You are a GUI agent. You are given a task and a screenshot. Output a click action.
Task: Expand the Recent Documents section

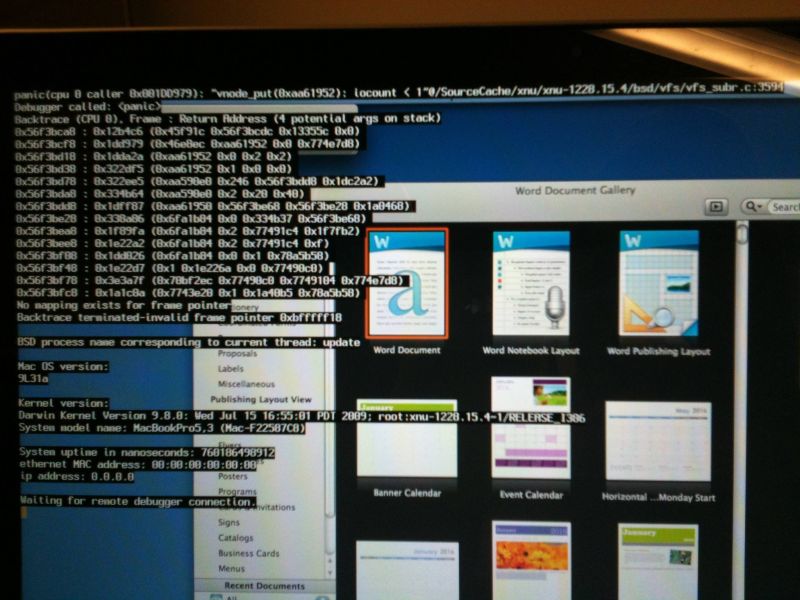pos(263,586)
